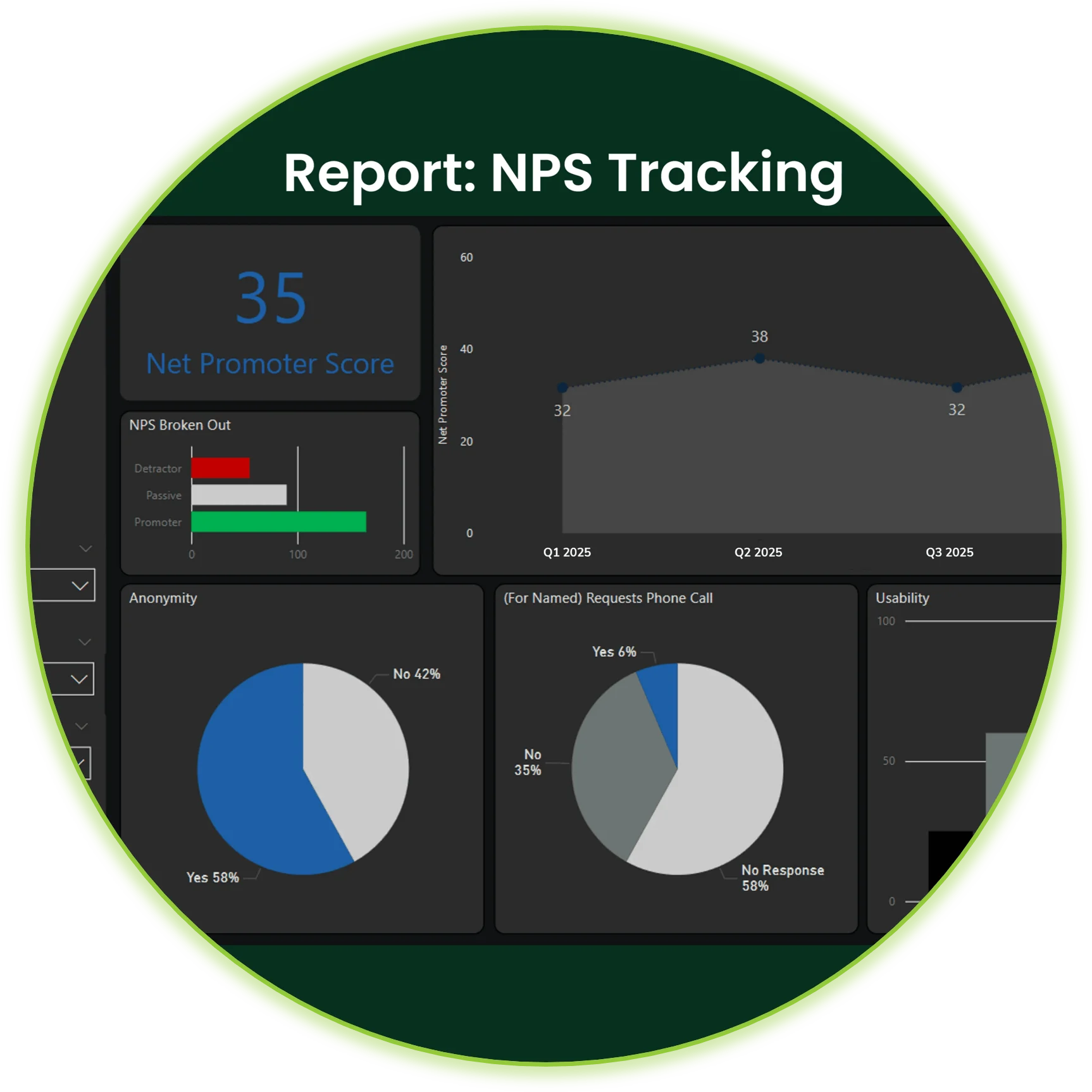
Task: Click the Q2 2025 axis label
Action: 758,552
